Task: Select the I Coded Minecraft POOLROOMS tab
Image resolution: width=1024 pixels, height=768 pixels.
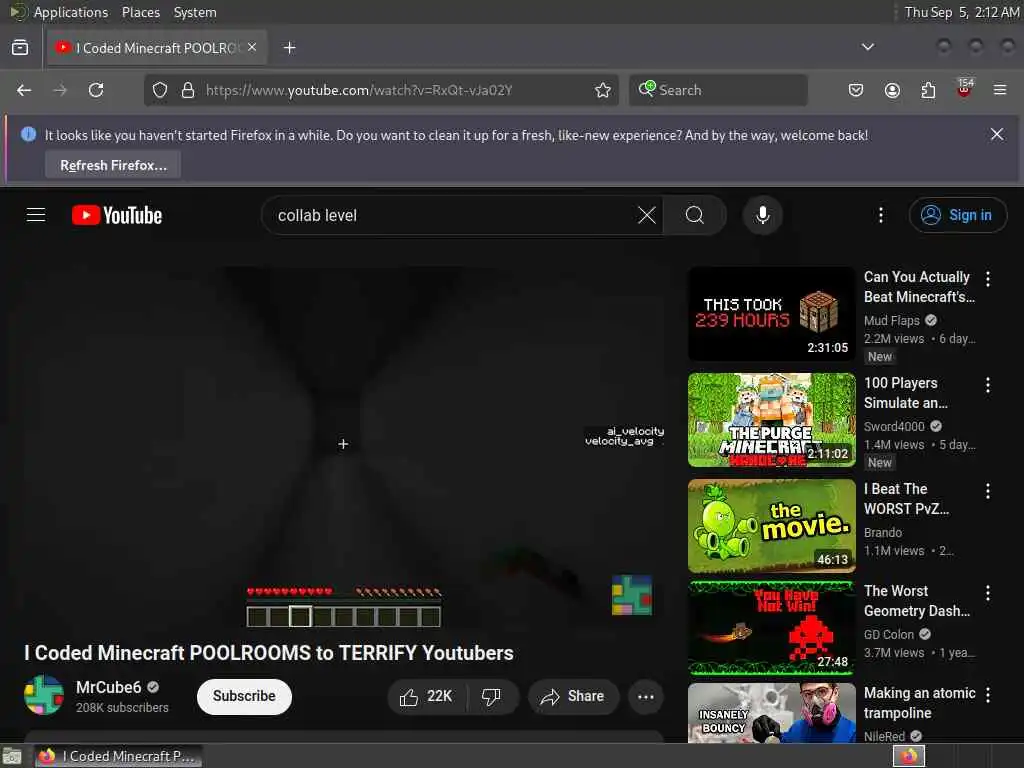Action: (x=157, y=48)
